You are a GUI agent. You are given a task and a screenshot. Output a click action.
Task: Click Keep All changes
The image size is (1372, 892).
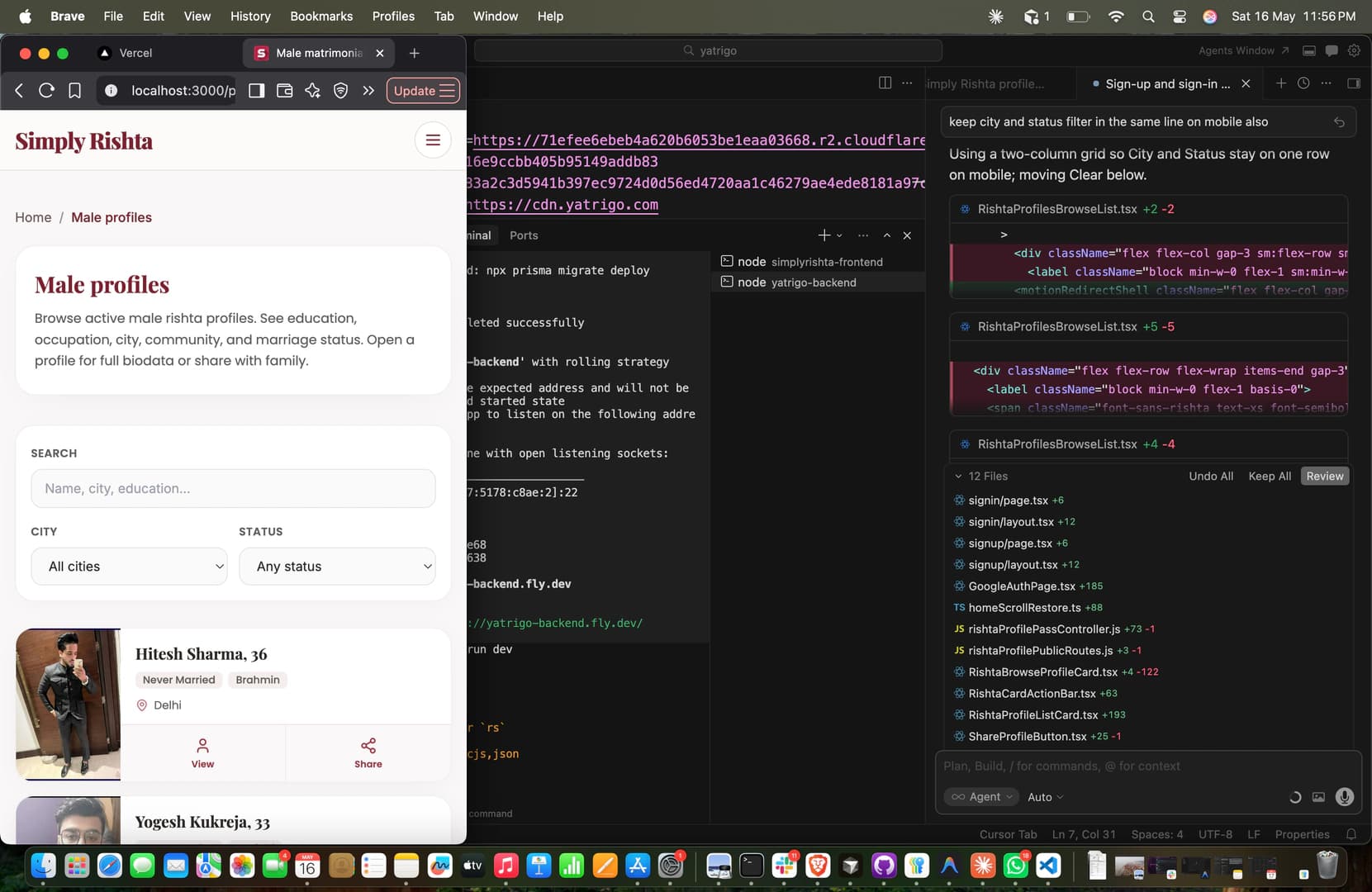pyautogui.click(x=1270, y=477)
